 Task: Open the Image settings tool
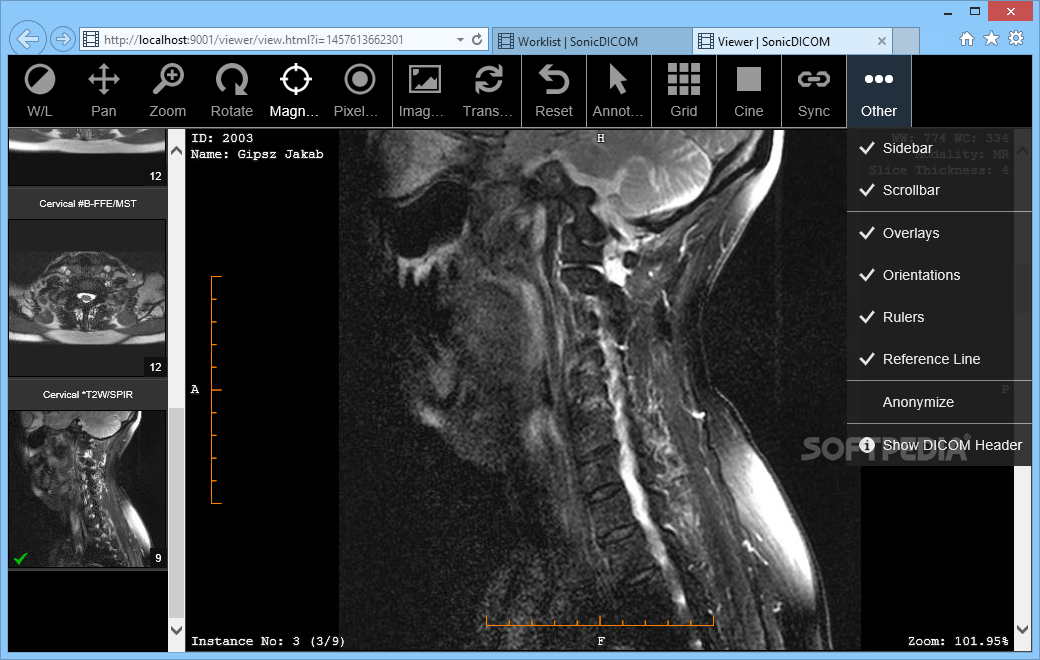tap(424, 91)
